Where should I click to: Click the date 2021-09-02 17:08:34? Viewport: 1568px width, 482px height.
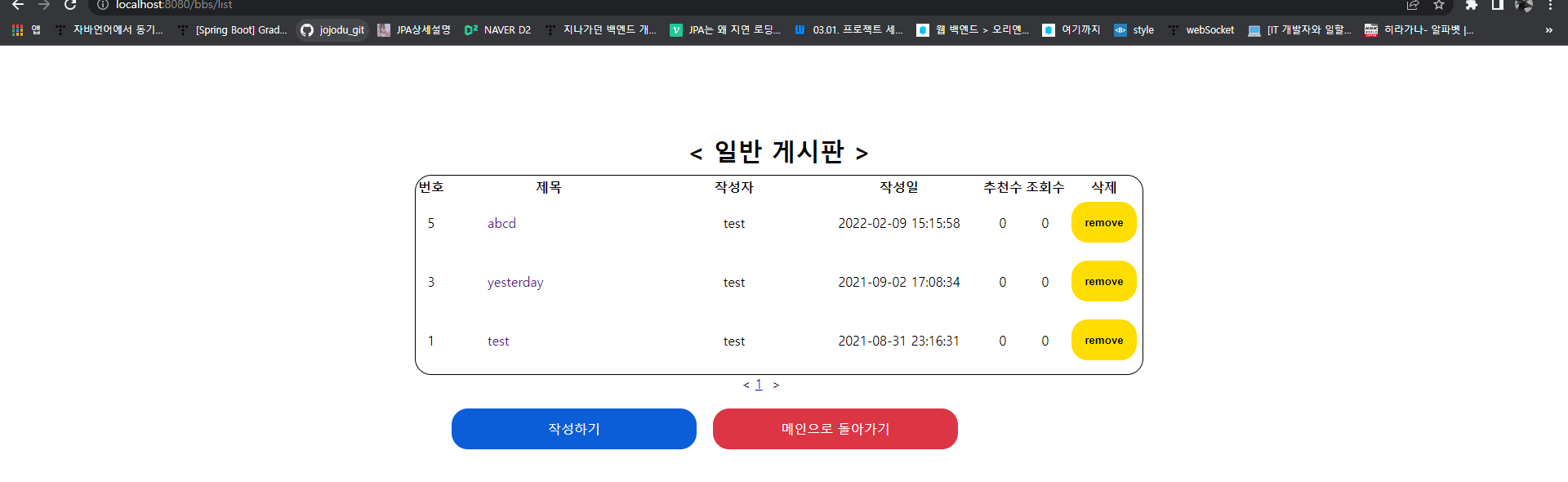(x=899, y=282)
